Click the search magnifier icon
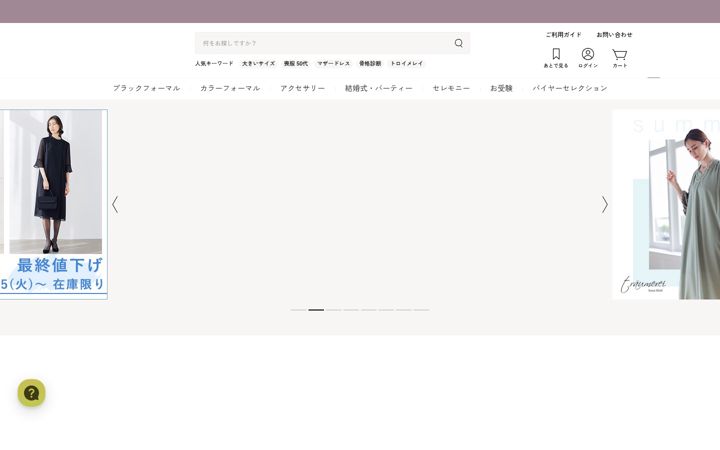The width and height of the screenshot is (720, 450). (x=458, y=43)
